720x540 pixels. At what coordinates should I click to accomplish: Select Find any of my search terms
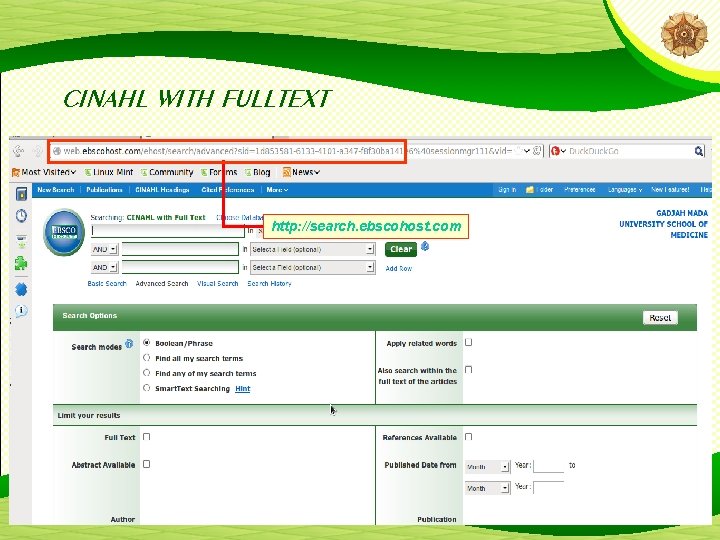(x=146, y=373)
